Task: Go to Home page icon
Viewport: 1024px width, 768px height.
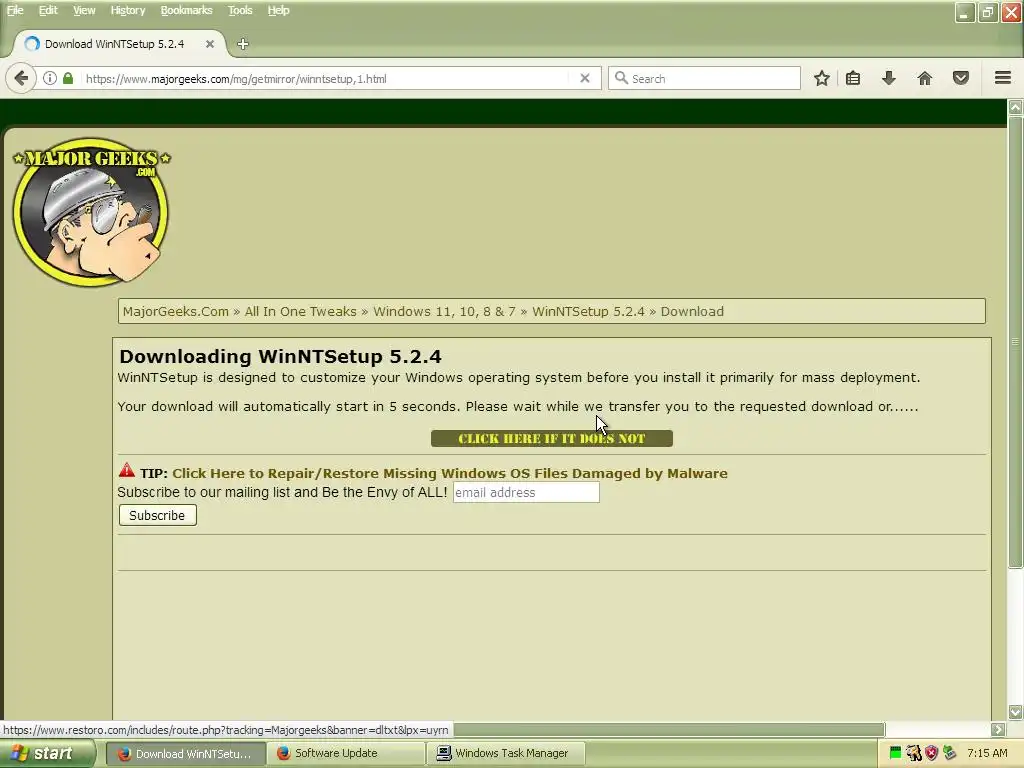Action: (925, 78)
